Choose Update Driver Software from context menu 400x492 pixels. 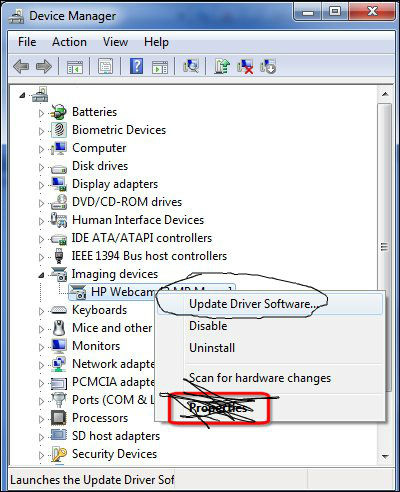270,304
